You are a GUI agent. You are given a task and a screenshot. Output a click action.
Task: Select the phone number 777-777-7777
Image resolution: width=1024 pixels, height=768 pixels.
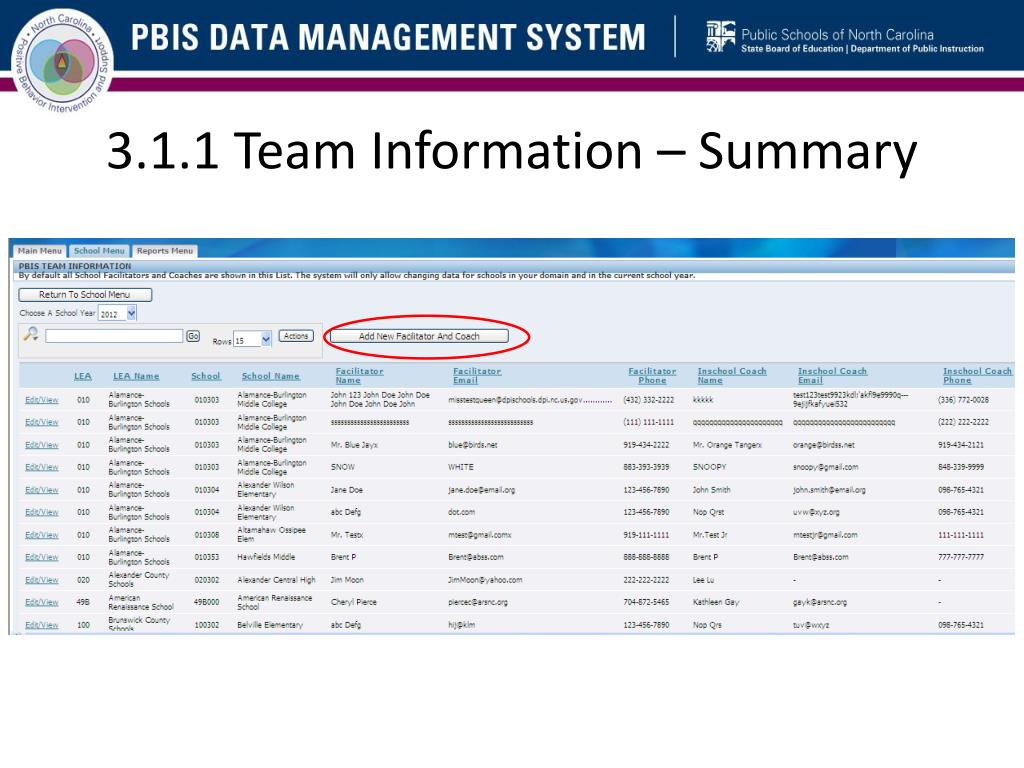[x=961, y=557]
